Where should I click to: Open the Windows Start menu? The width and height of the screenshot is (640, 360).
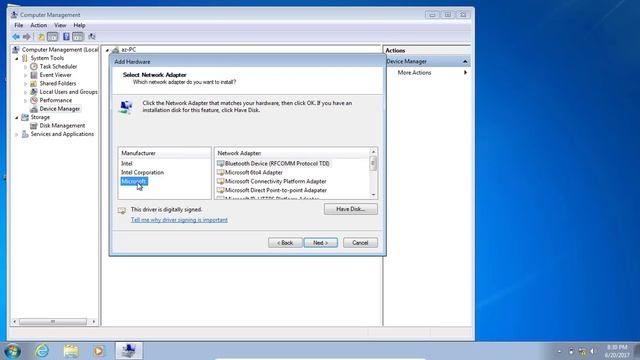12,351
